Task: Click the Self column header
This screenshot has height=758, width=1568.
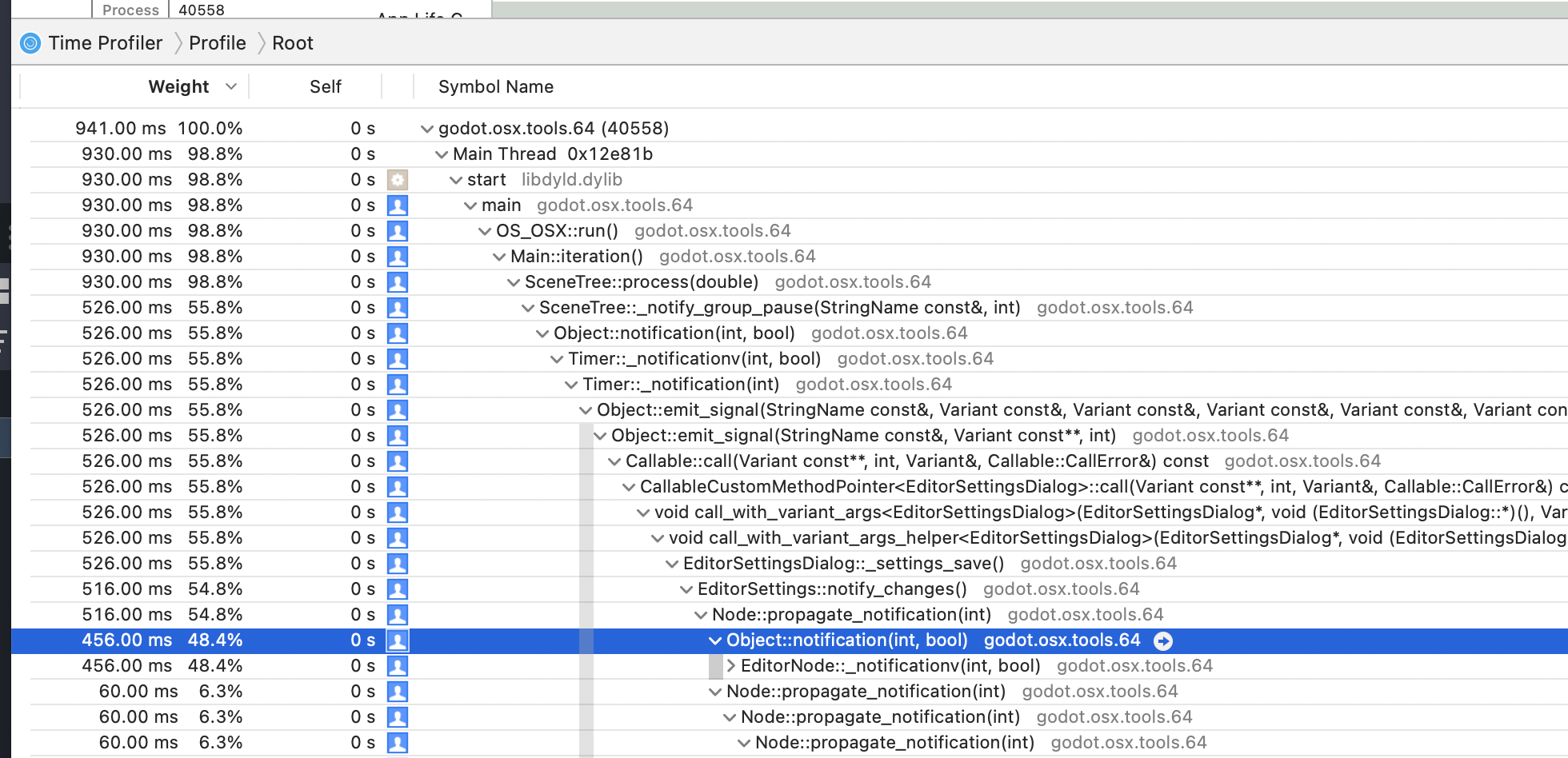Action: [326, 86]
